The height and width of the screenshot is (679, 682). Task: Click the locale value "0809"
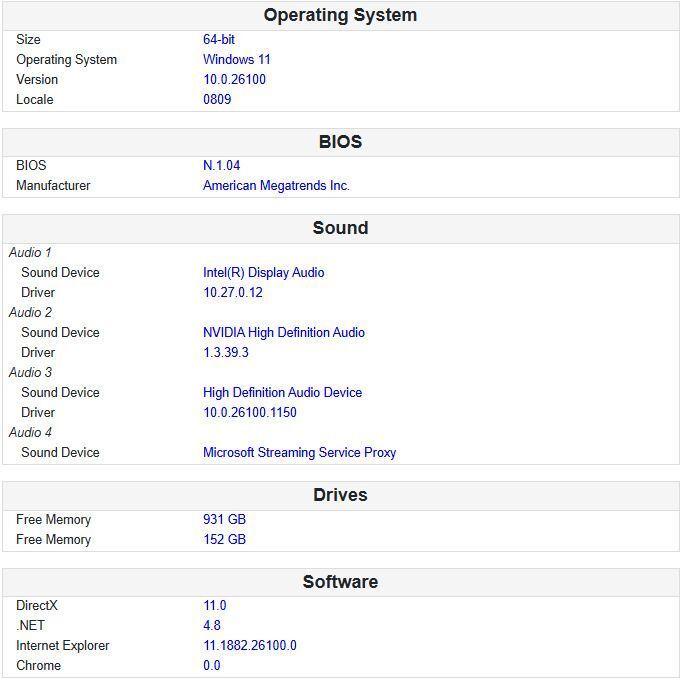pos(217,100)
